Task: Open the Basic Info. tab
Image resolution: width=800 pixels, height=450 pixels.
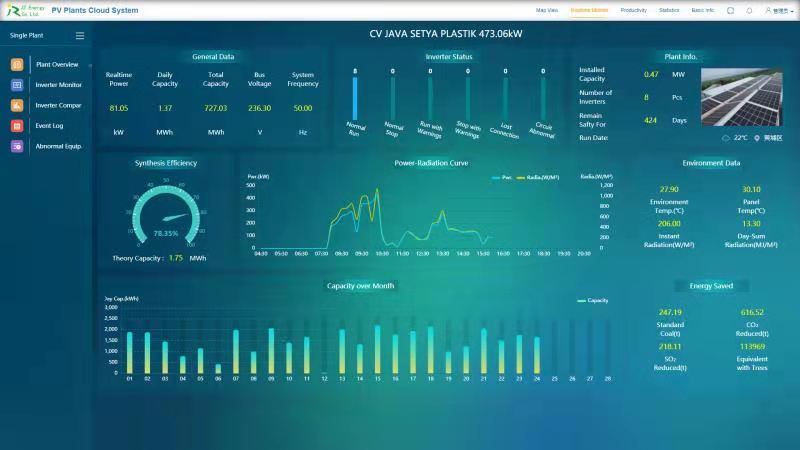Action: (x=703, y=10)
